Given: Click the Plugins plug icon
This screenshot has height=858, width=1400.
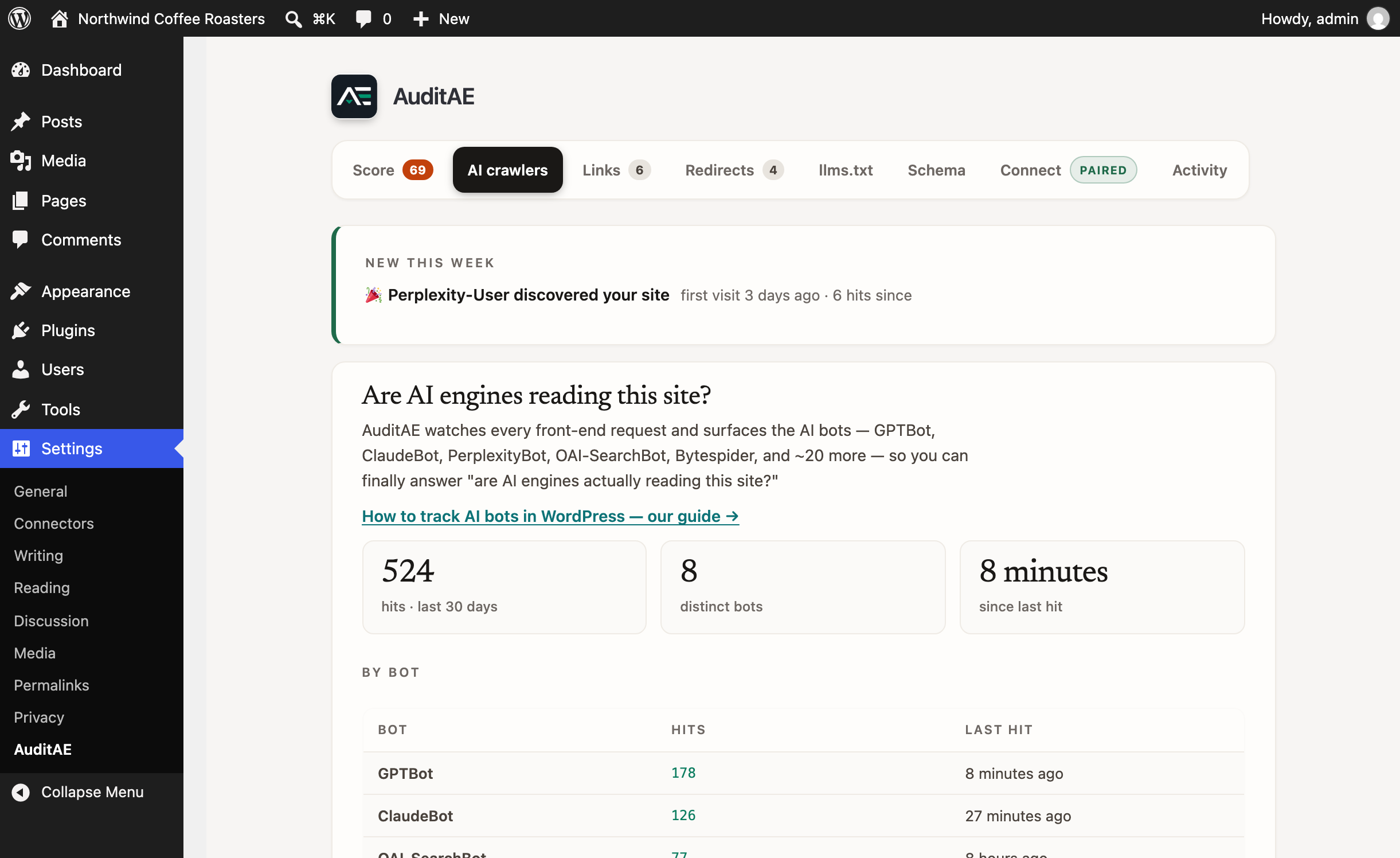Looking at the screenshot, I should [21, 330].
